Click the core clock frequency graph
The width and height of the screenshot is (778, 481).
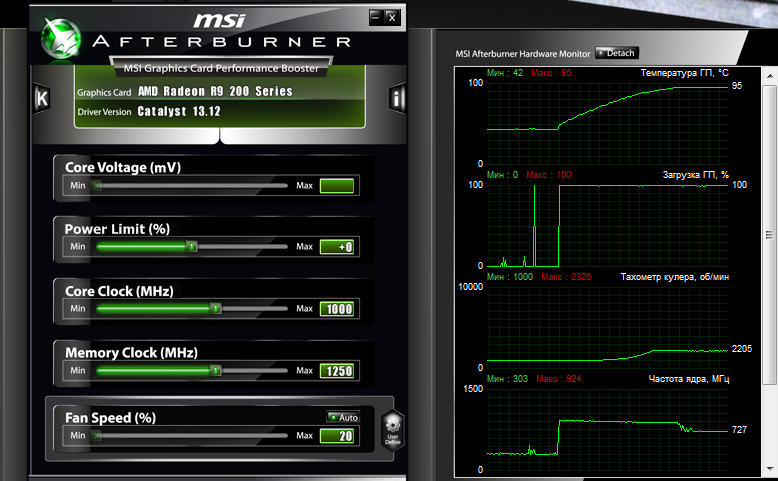pos(608,429)
